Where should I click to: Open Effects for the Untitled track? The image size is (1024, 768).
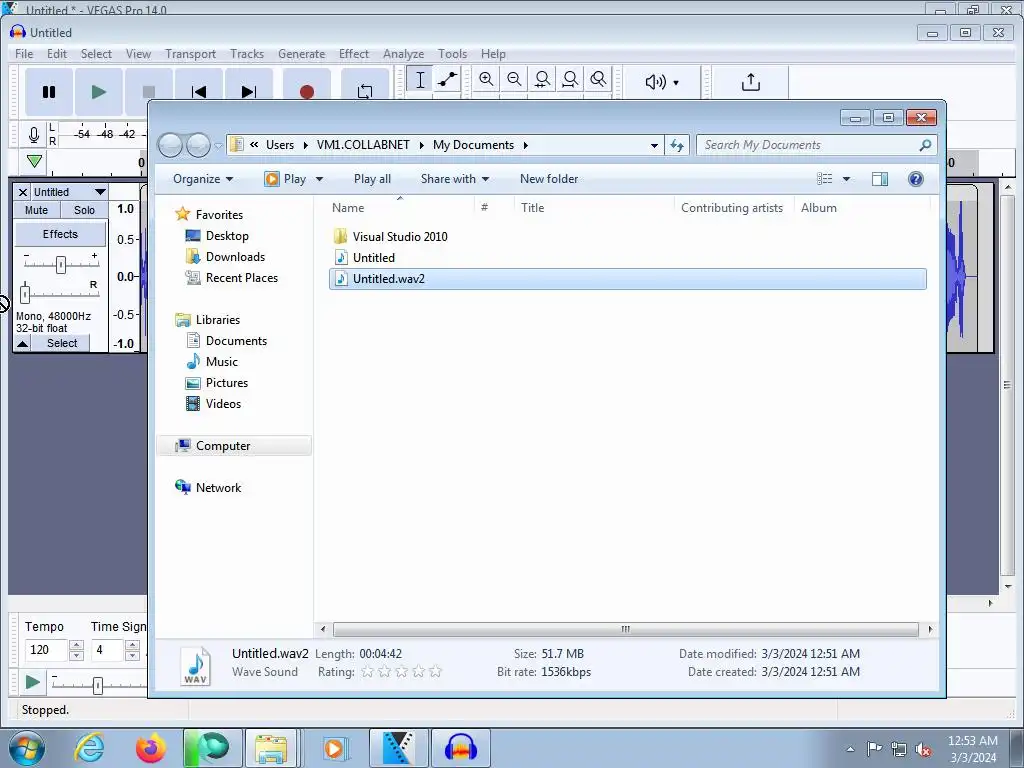pyautogui.click(x=60, y=234)
